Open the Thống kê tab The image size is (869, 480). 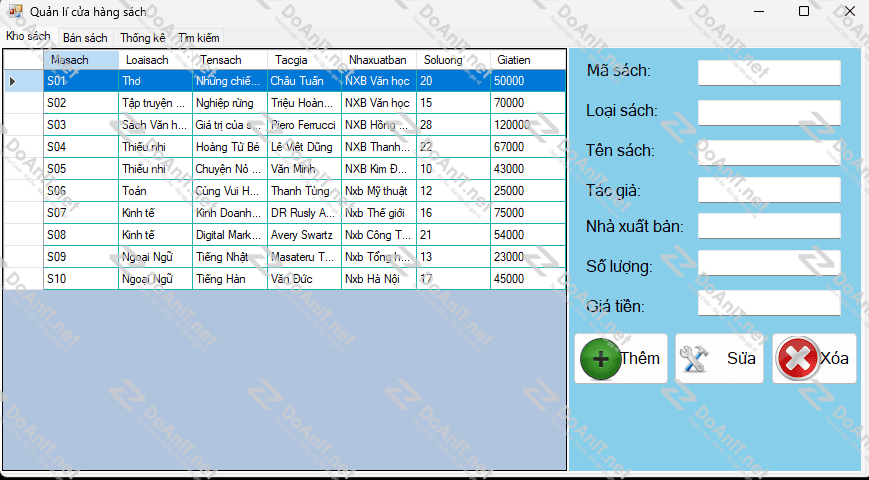click(x=143, y=38)
